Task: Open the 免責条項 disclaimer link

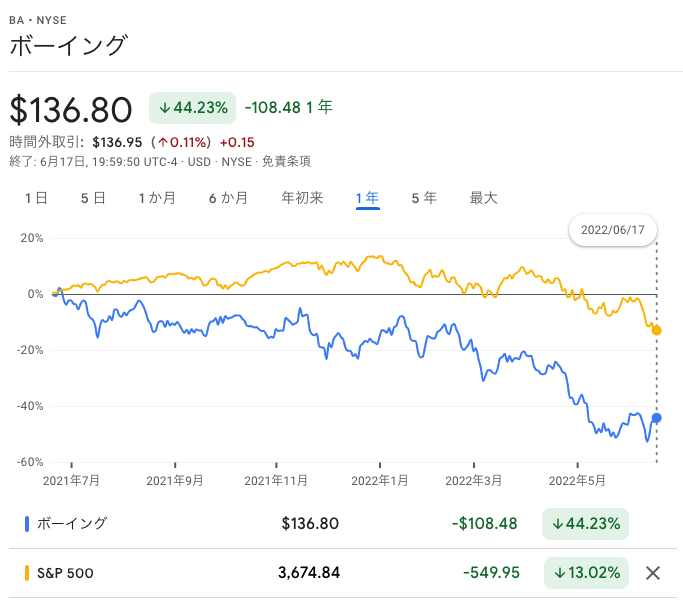Action: pyautogui.click(x=286, y=162)
